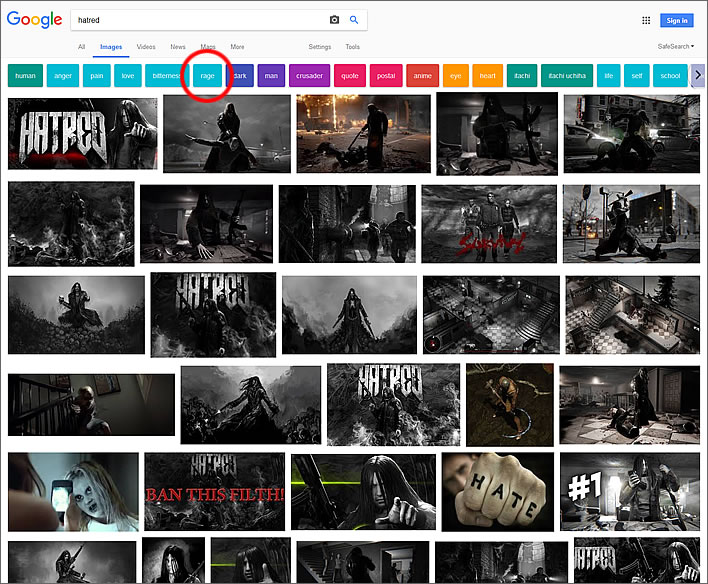Open the long-haired man pointing thumbnail
This screenshot has height=584, width=708.
click(363, 492)
